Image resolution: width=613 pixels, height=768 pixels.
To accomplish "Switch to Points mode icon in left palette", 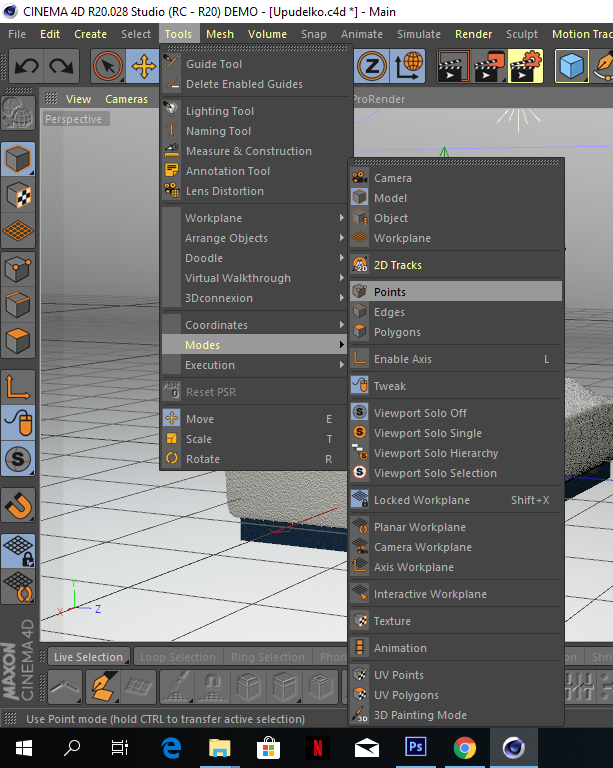I will 18,269.
